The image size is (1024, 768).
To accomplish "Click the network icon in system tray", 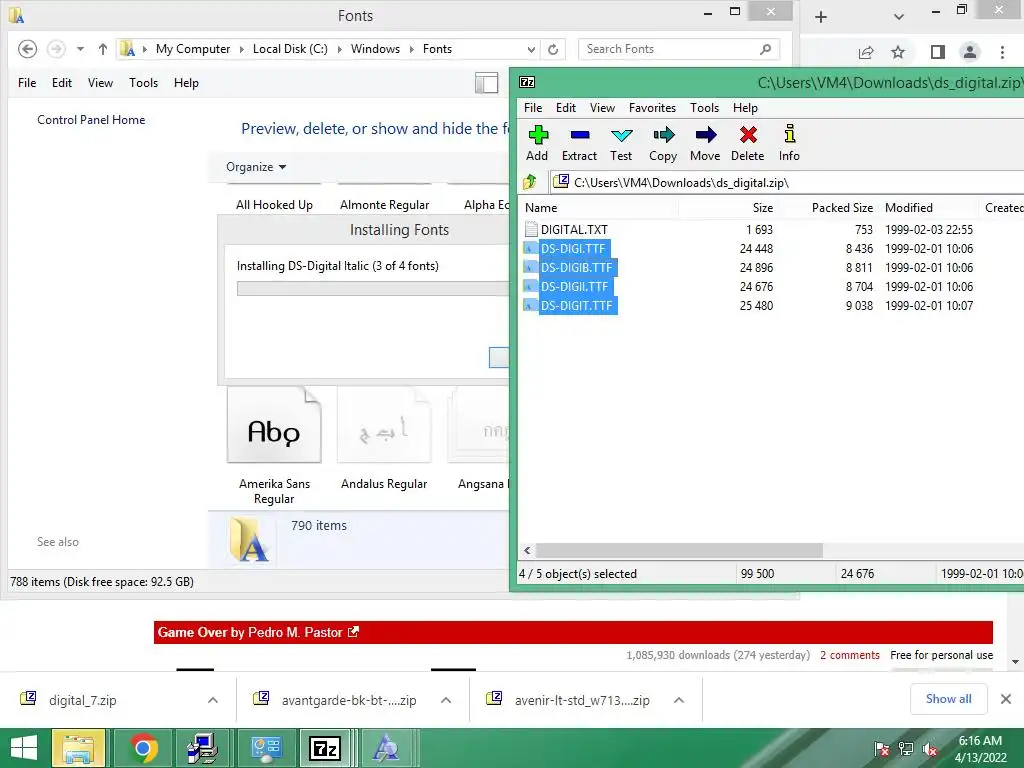I will click(906, 749).
